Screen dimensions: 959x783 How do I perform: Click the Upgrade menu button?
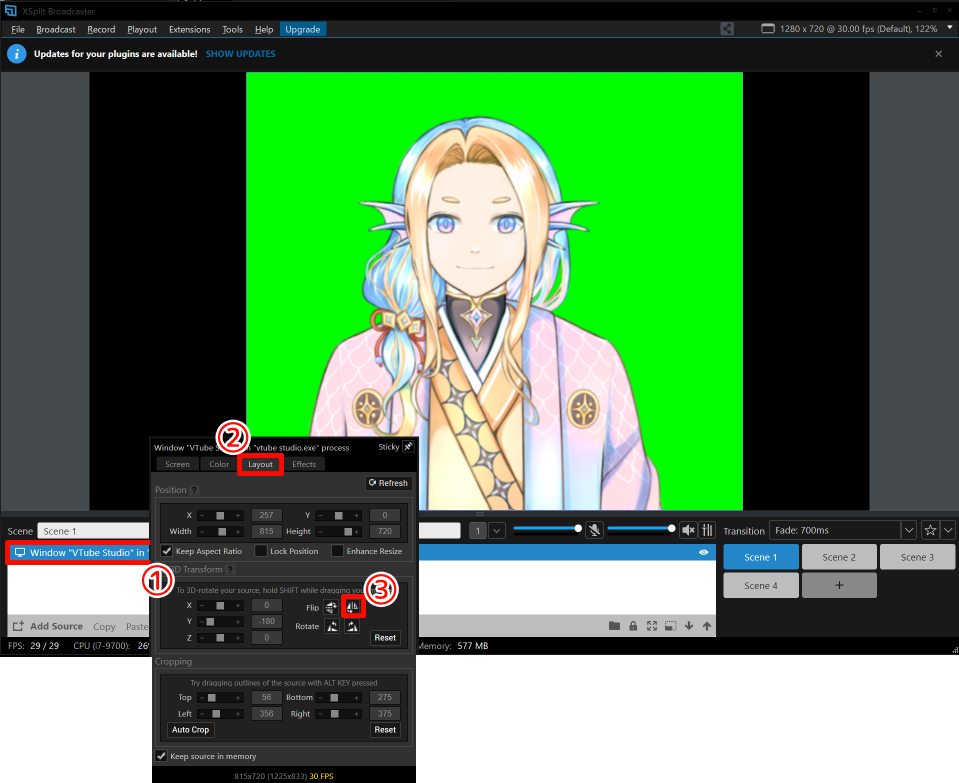(303, 29)
